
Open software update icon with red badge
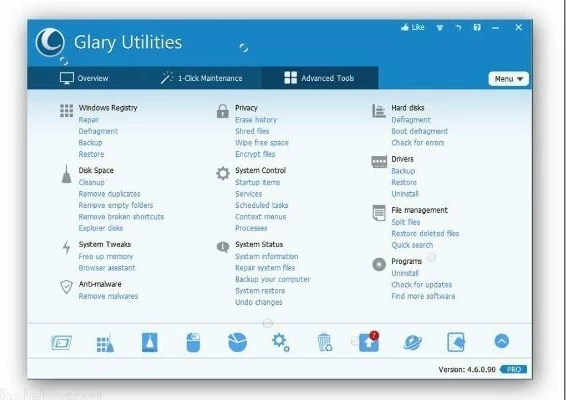point(369,342)
